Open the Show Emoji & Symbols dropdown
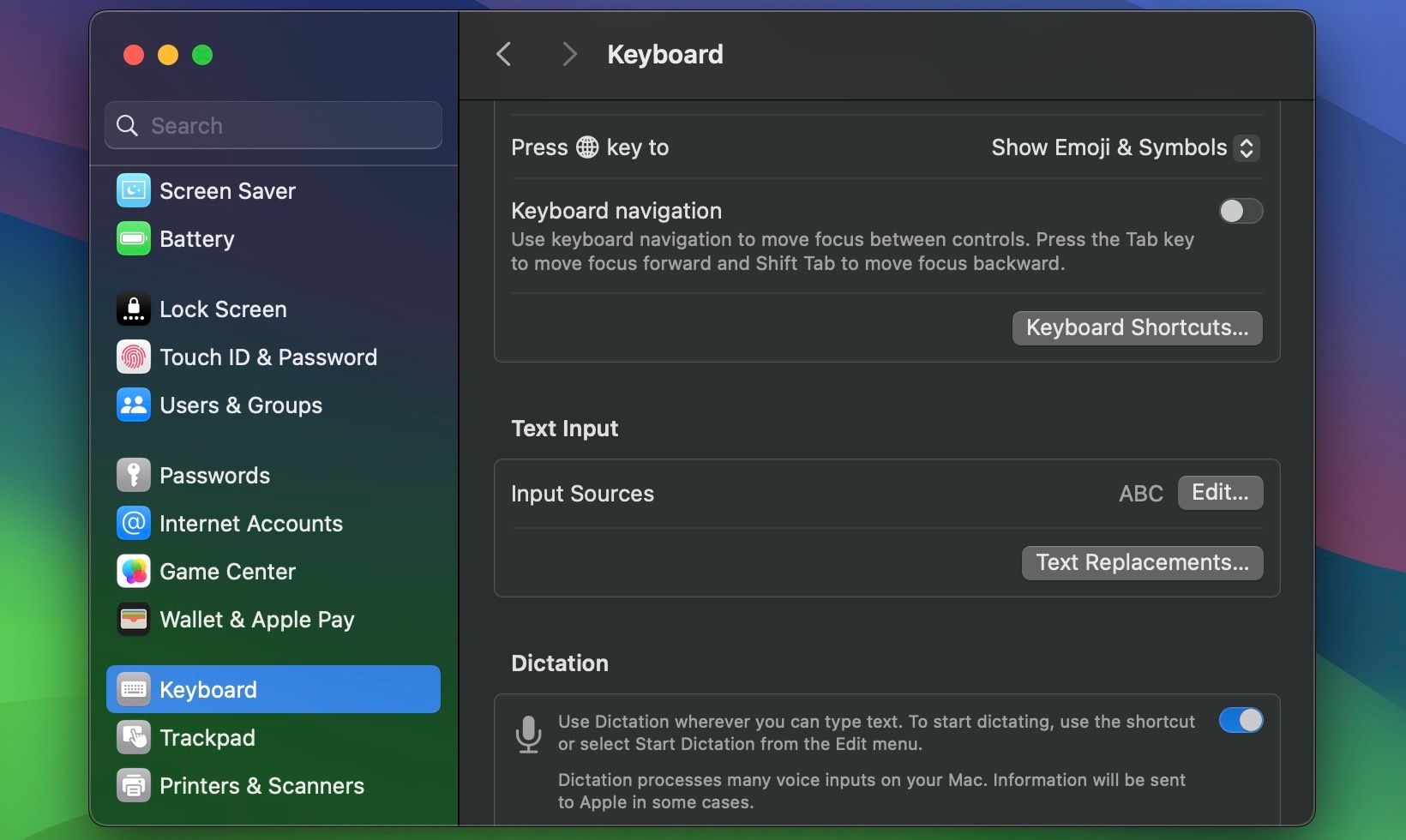The width and height of the screenshot is (1406, 840). coord(1124,147)
